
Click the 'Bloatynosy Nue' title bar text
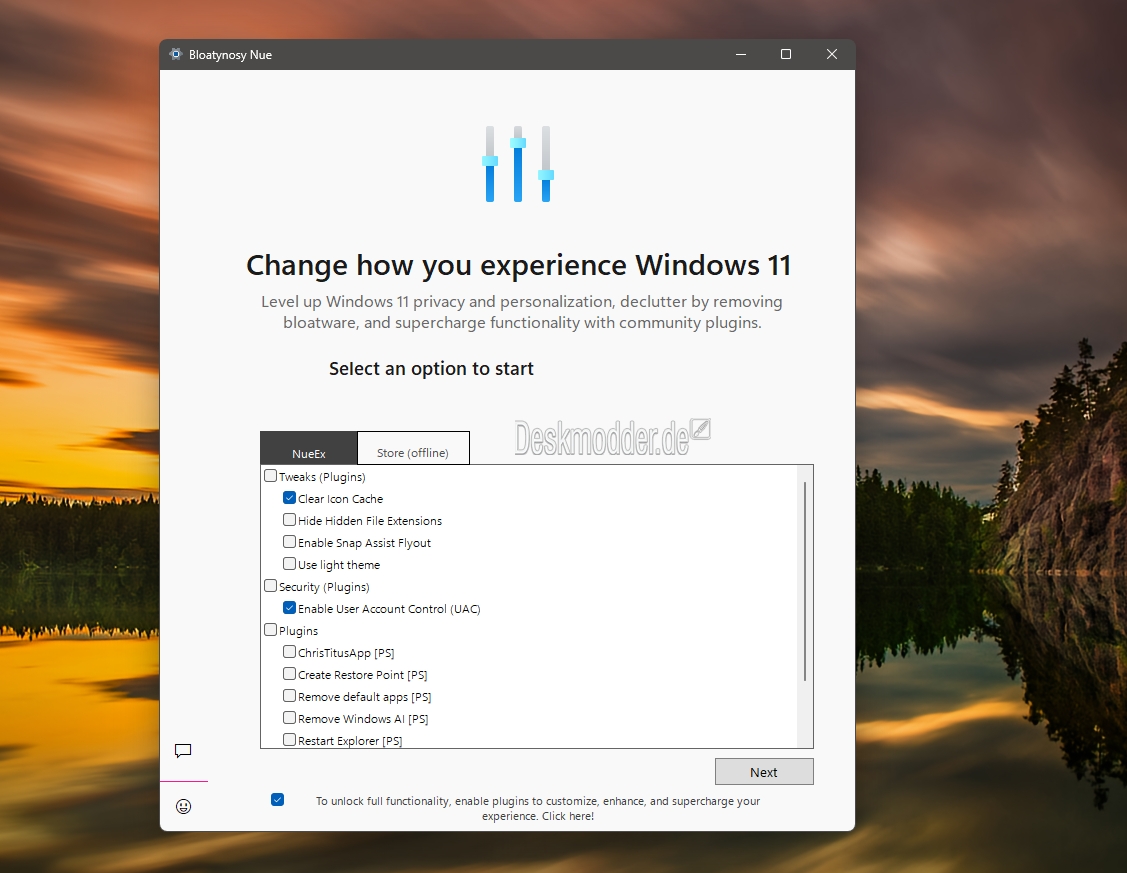pyautogui.click(x=230, y=55)
